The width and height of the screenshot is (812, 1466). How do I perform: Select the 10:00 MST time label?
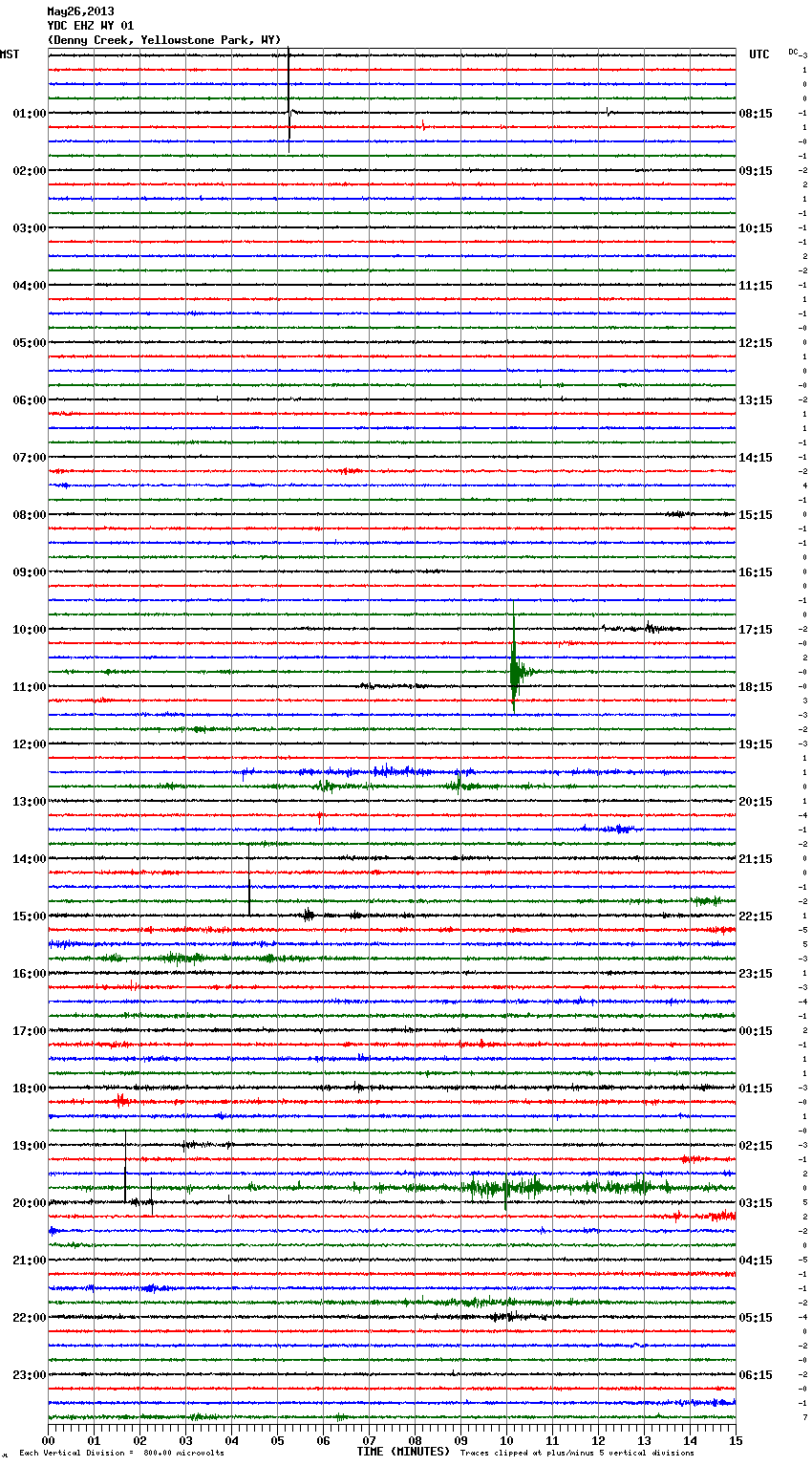[29, 630]
